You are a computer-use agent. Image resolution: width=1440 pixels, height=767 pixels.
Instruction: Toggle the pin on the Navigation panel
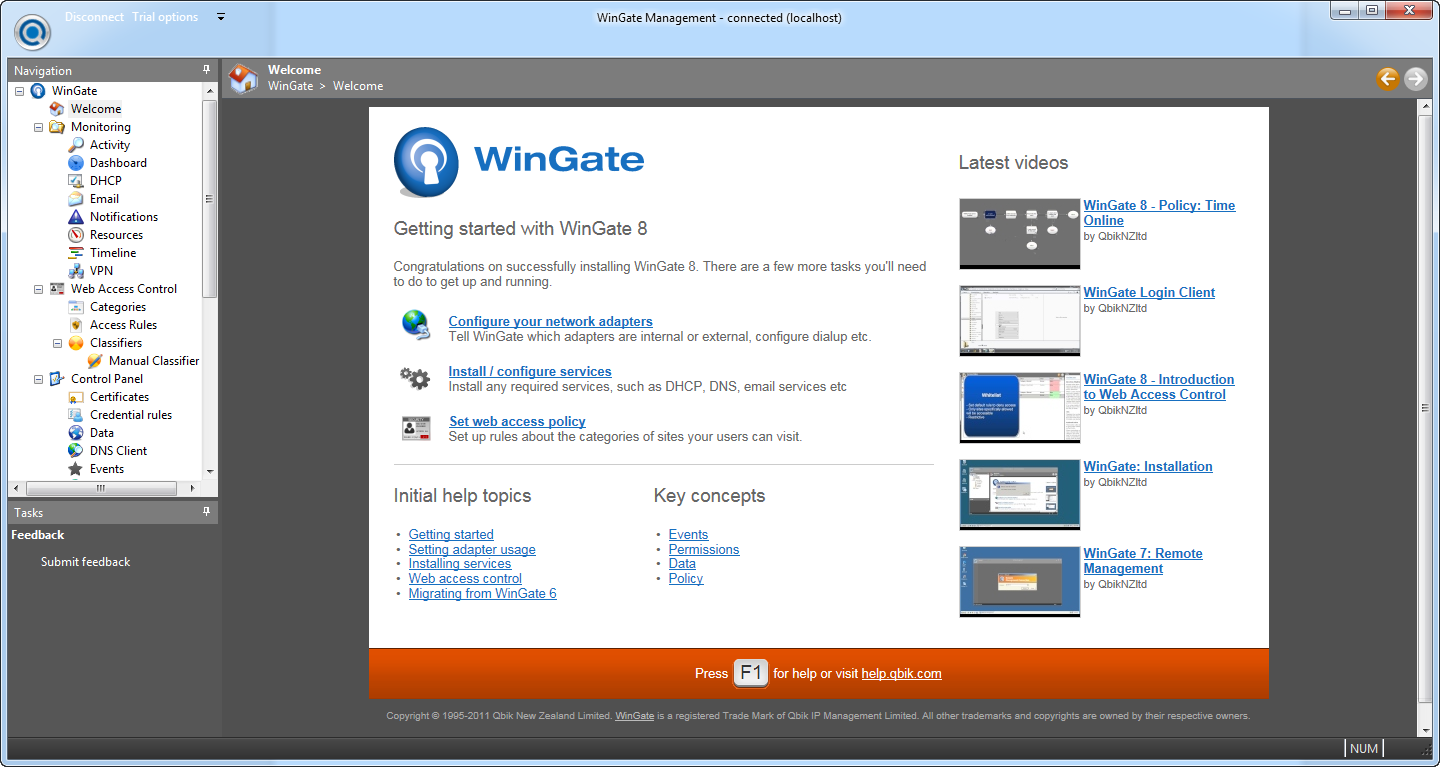207,70
